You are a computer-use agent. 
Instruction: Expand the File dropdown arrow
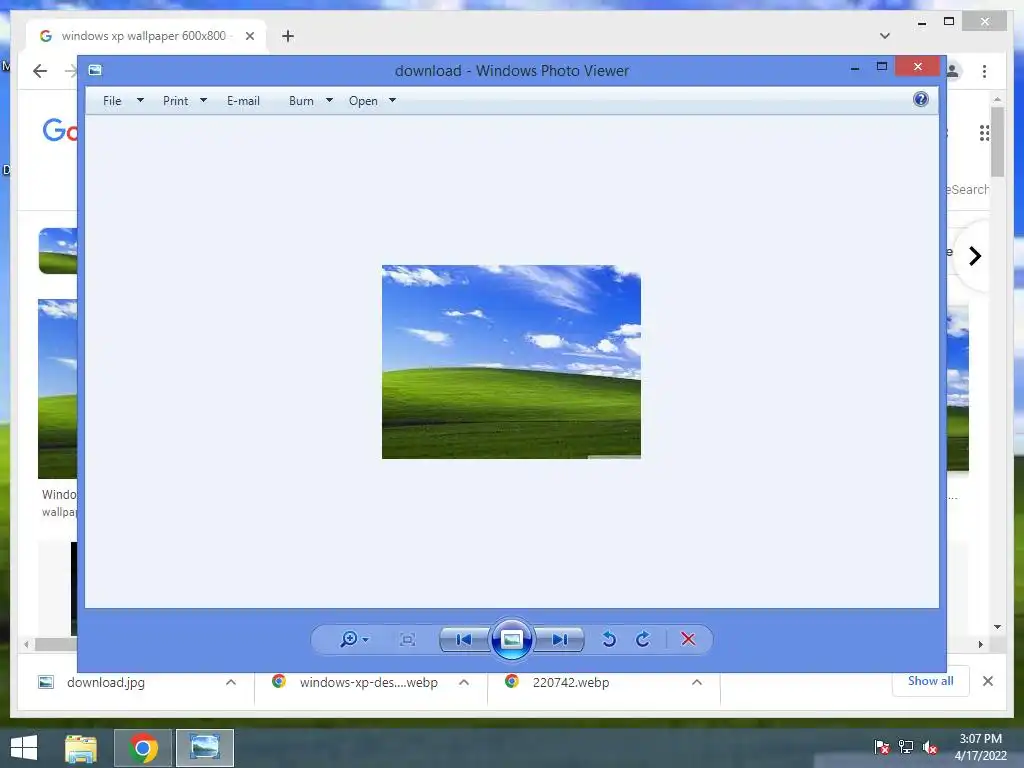tap(140, 101)
